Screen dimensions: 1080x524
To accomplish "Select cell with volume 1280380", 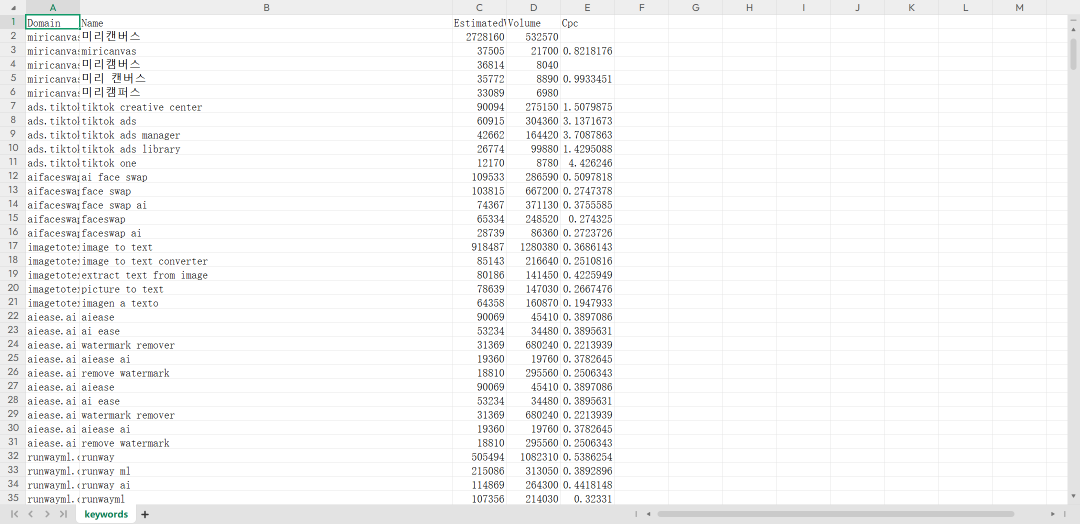I will click(x=533, y=247).
